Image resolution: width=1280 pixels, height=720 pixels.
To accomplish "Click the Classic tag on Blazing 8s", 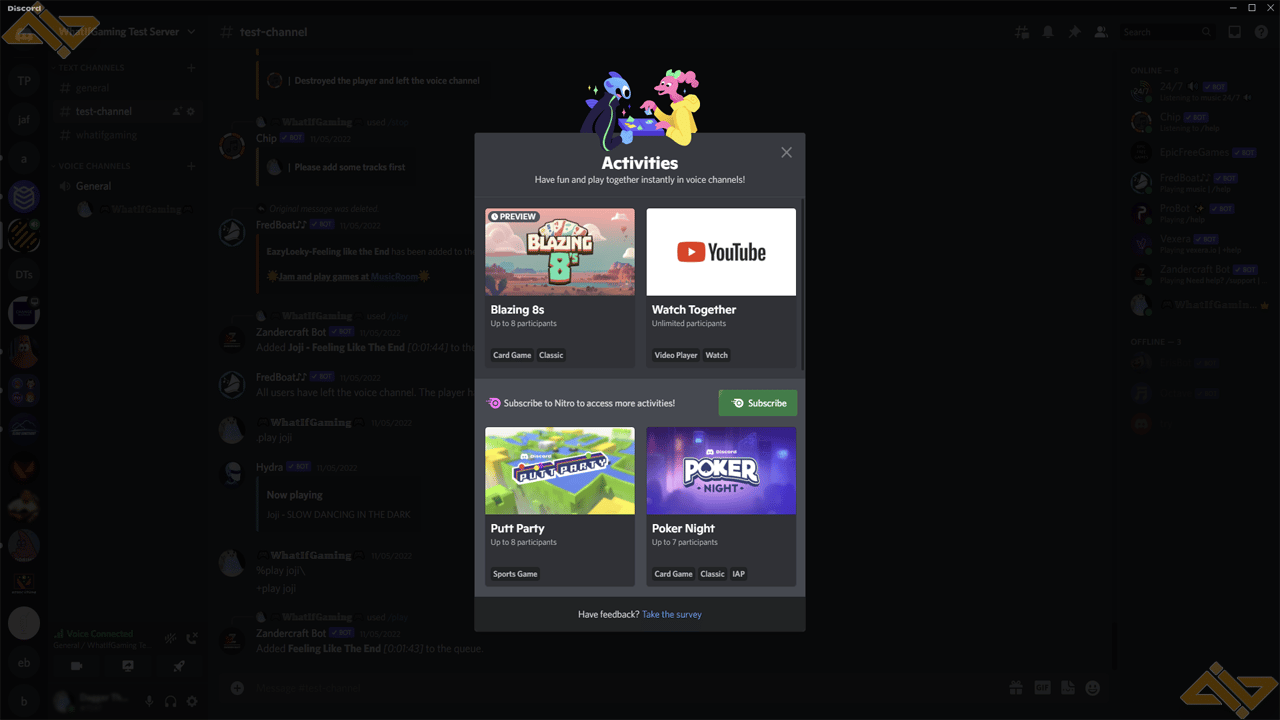I will pyautogui.click(x=551, y=355).
